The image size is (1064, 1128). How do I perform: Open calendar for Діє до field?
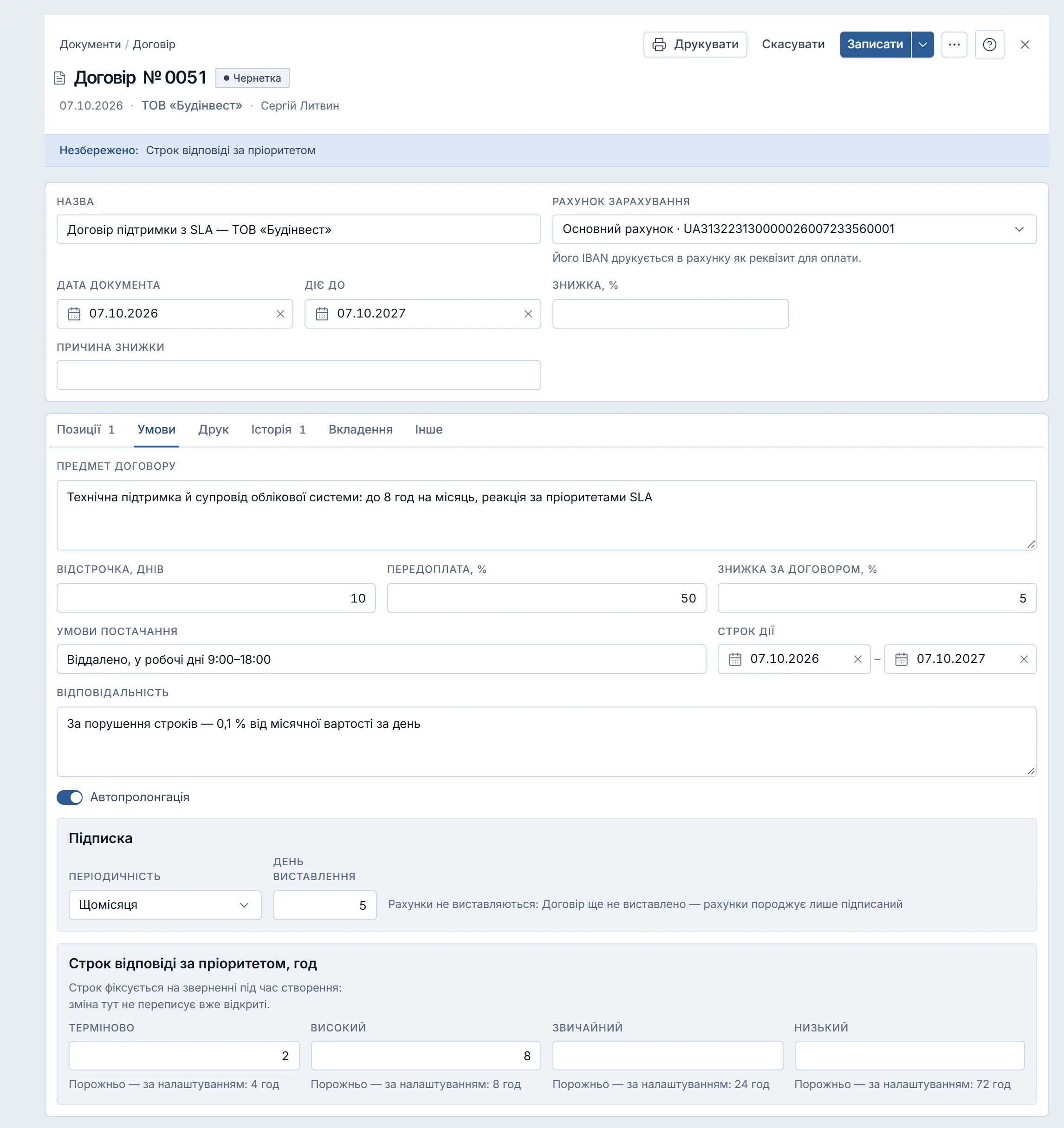[322, 314]
